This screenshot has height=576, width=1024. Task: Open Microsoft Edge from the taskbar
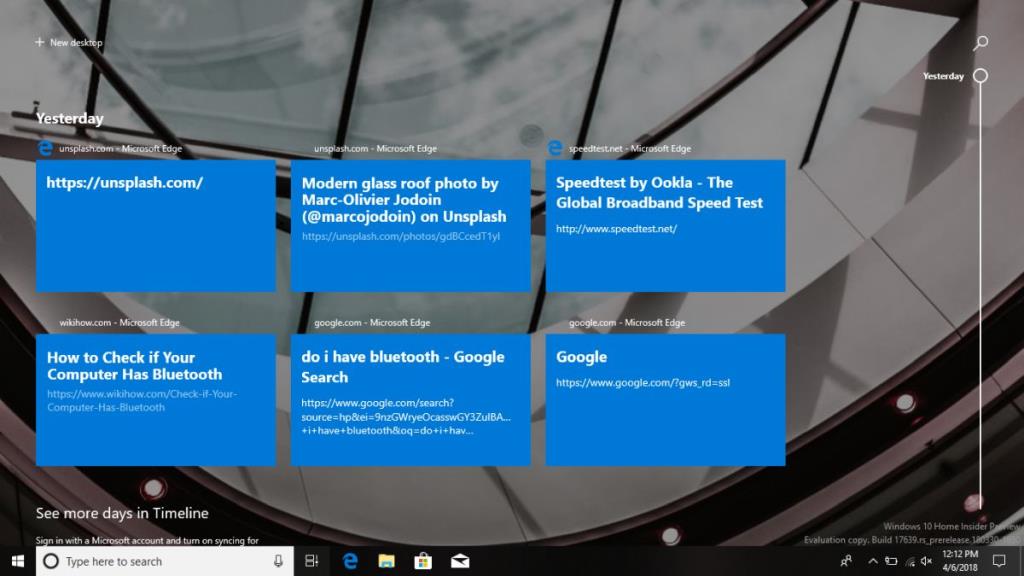349,561
